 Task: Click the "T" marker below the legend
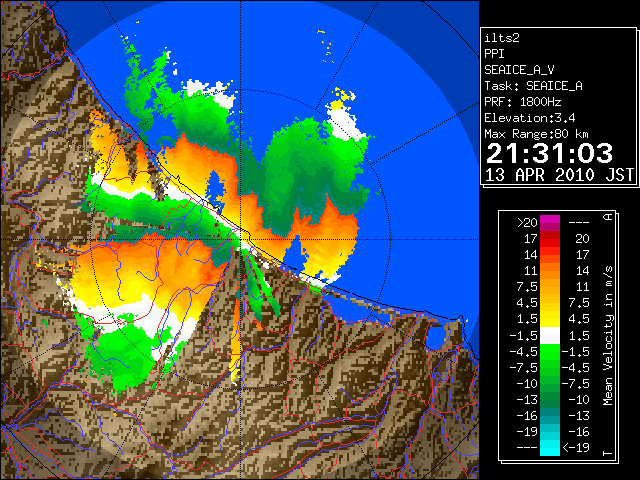click(x=608, y=453)
